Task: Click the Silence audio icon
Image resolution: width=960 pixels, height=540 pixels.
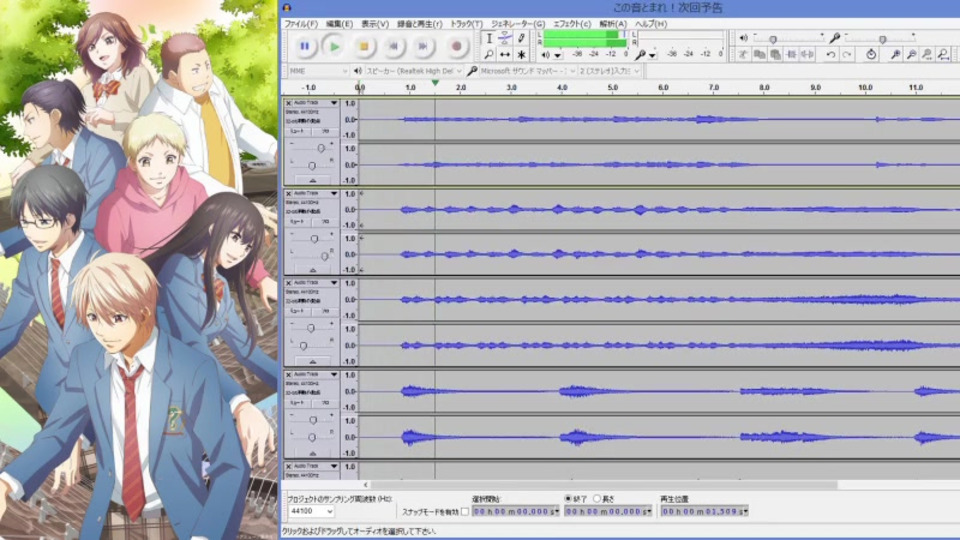Action: [x=807, y=54]
